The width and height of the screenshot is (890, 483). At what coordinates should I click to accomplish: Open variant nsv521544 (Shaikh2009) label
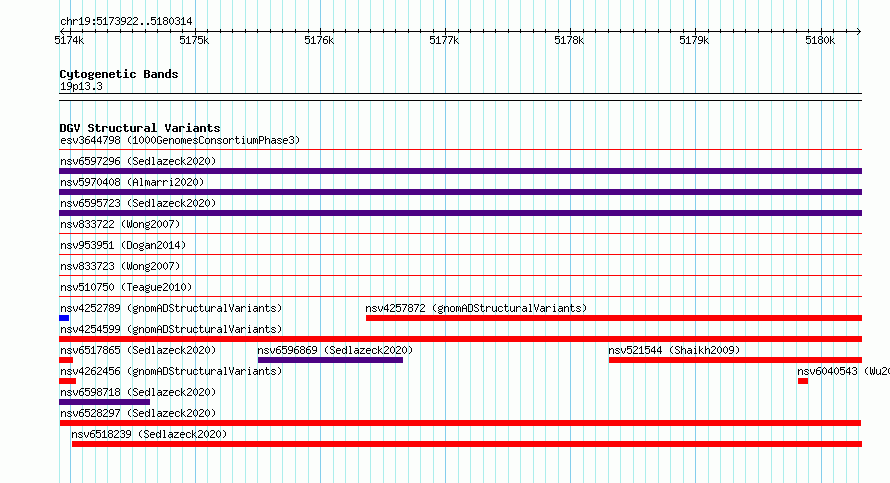tap(674, 350)
